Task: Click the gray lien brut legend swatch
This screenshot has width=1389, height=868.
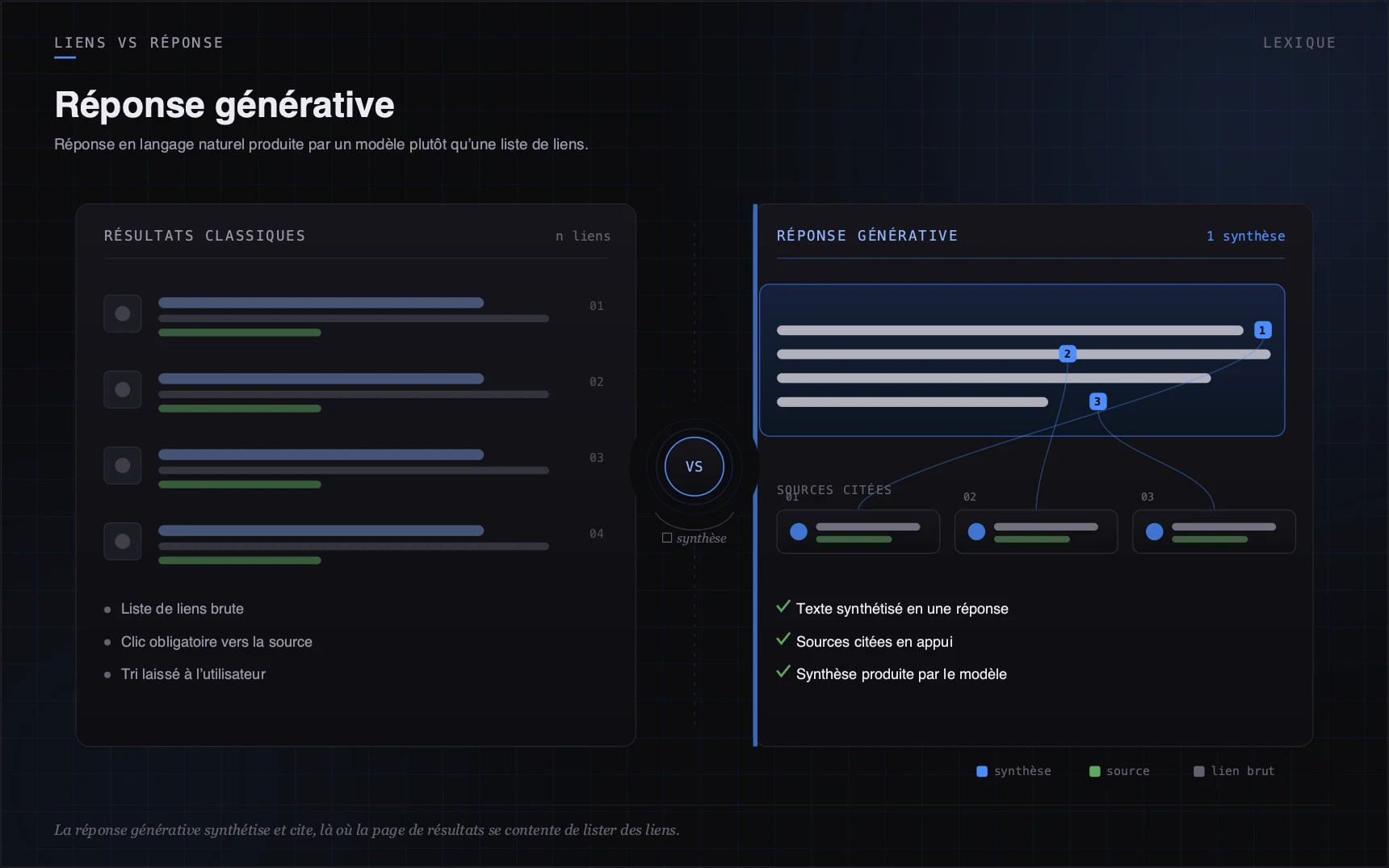Action: tap(1199, 771)
